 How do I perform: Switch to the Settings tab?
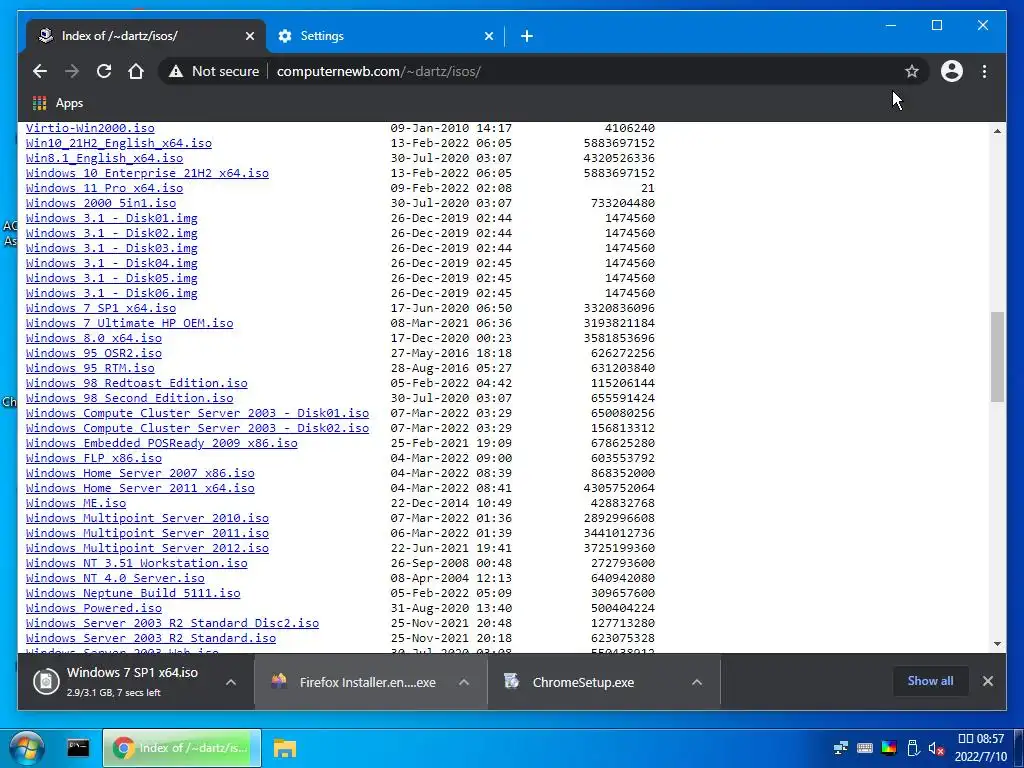tap(385, 36)
